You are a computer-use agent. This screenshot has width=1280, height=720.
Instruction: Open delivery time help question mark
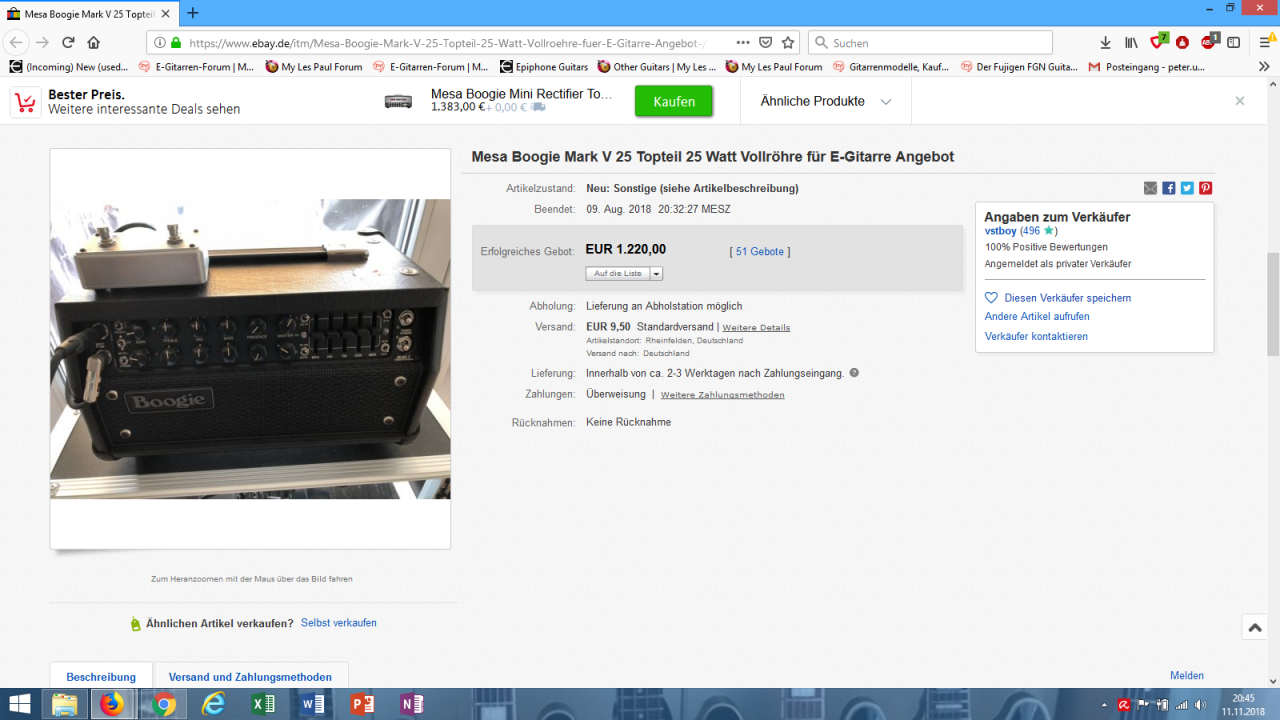point(854,373)
